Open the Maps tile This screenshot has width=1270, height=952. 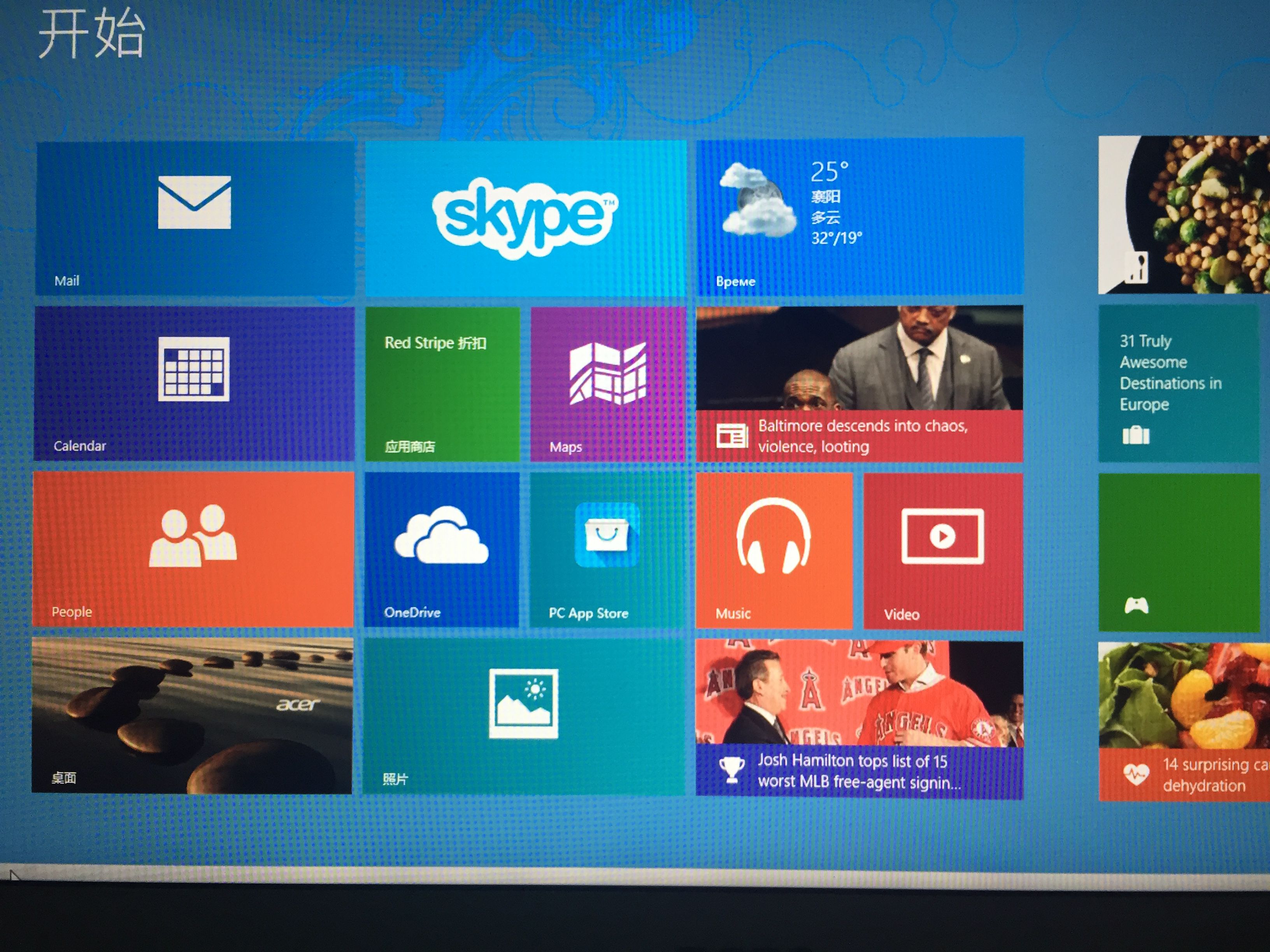607,384
